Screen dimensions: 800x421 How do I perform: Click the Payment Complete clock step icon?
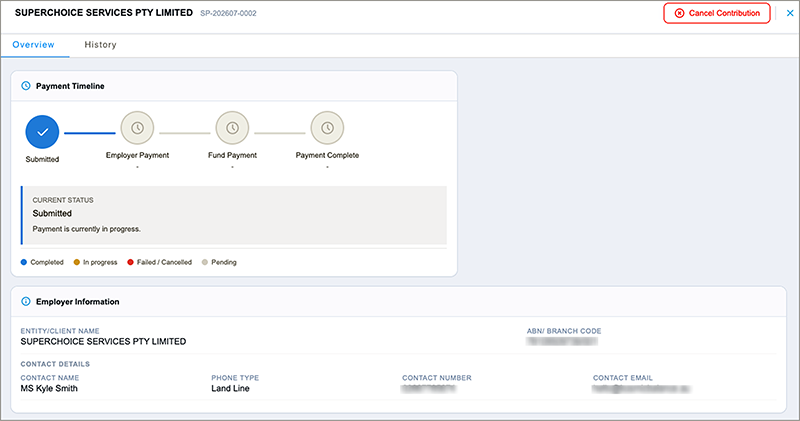[327, 128]
